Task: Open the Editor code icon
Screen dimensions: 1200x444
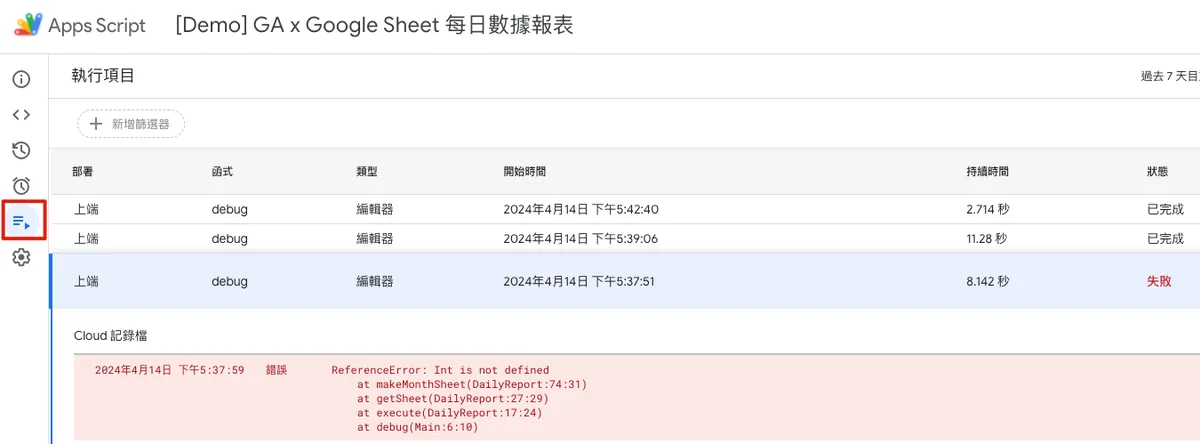Action: [21, 115]
